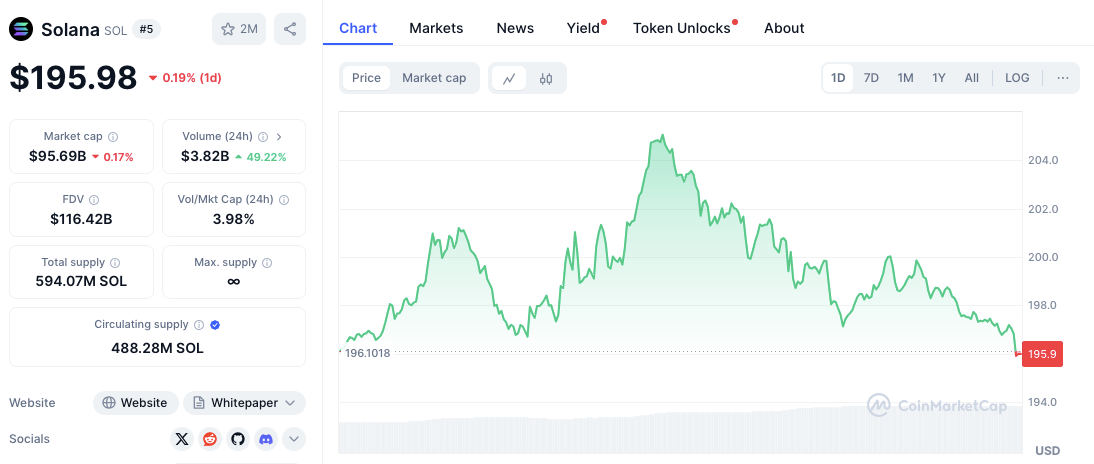Select the Market cap toggle option
The height and width of the screenshot is (464, 1094).
(434, 78)
